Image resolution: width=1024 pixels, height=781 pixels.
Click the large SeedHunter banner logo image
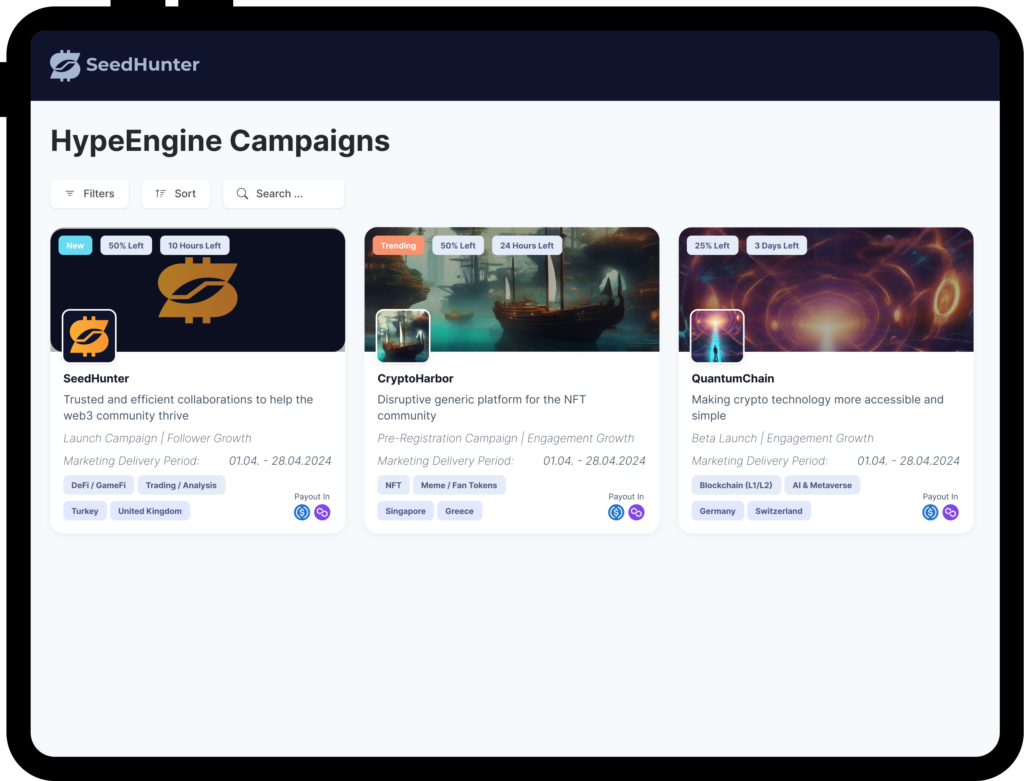pyautogui.click(x=198, y=290)
